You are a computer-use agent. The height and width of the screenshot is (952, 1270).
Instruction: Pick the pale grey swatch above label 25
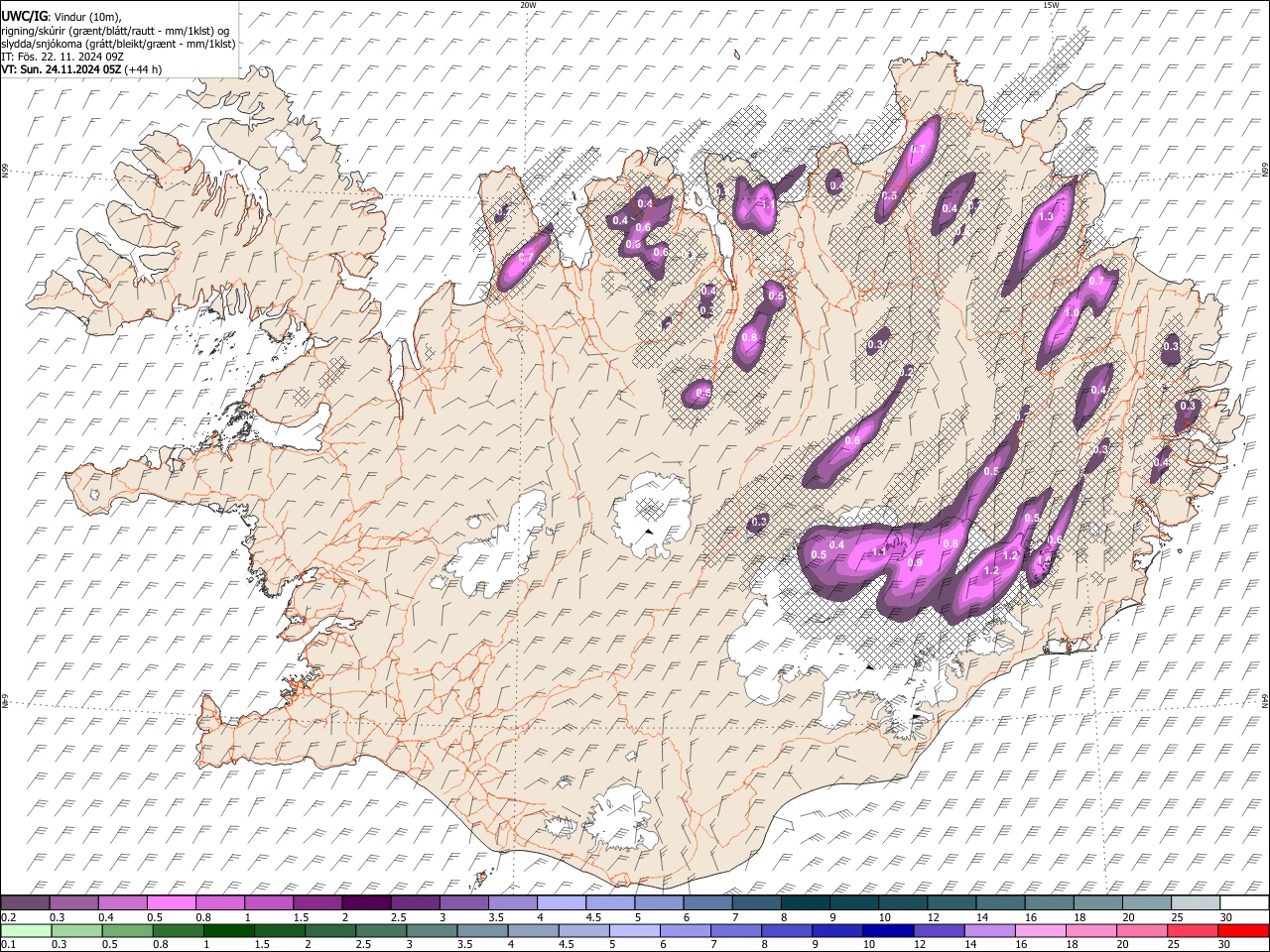pyautogui.click(x=1196, y=902)
